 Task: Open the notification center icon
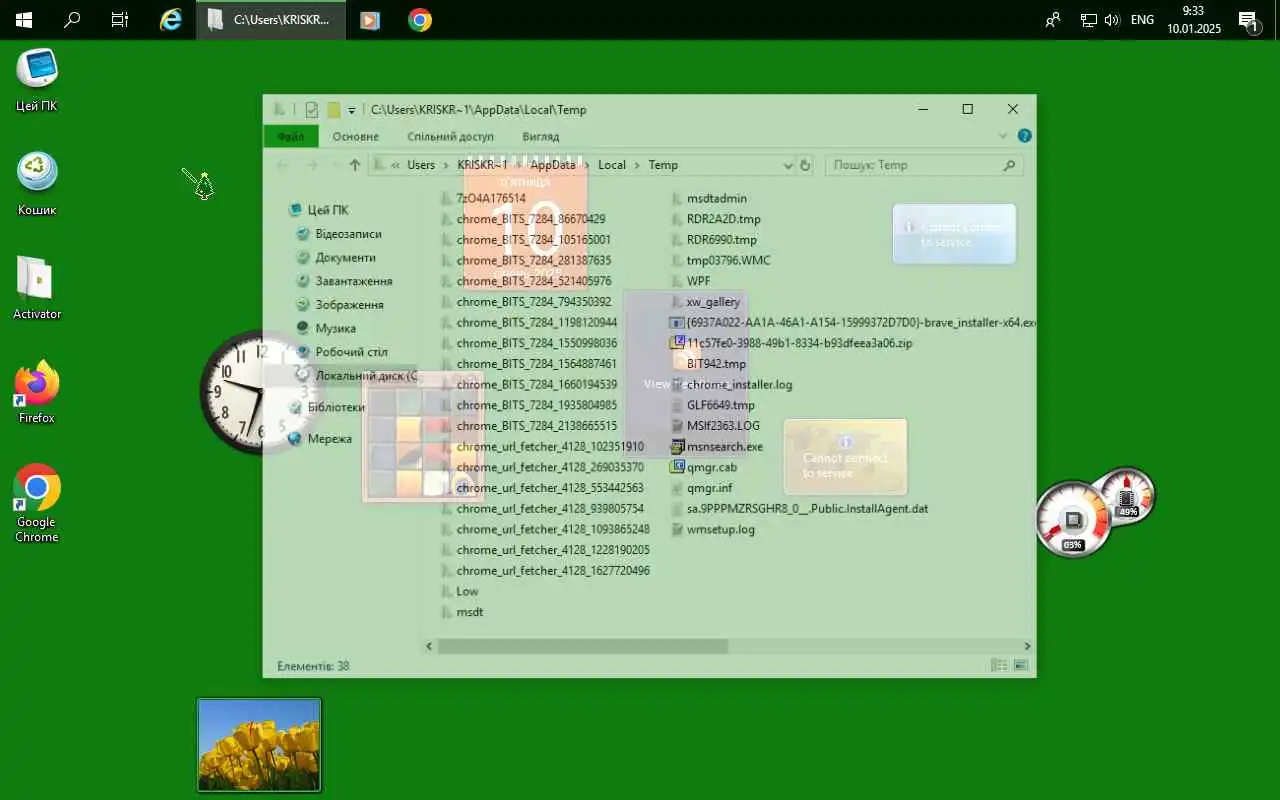click(x=1248, y=20)
